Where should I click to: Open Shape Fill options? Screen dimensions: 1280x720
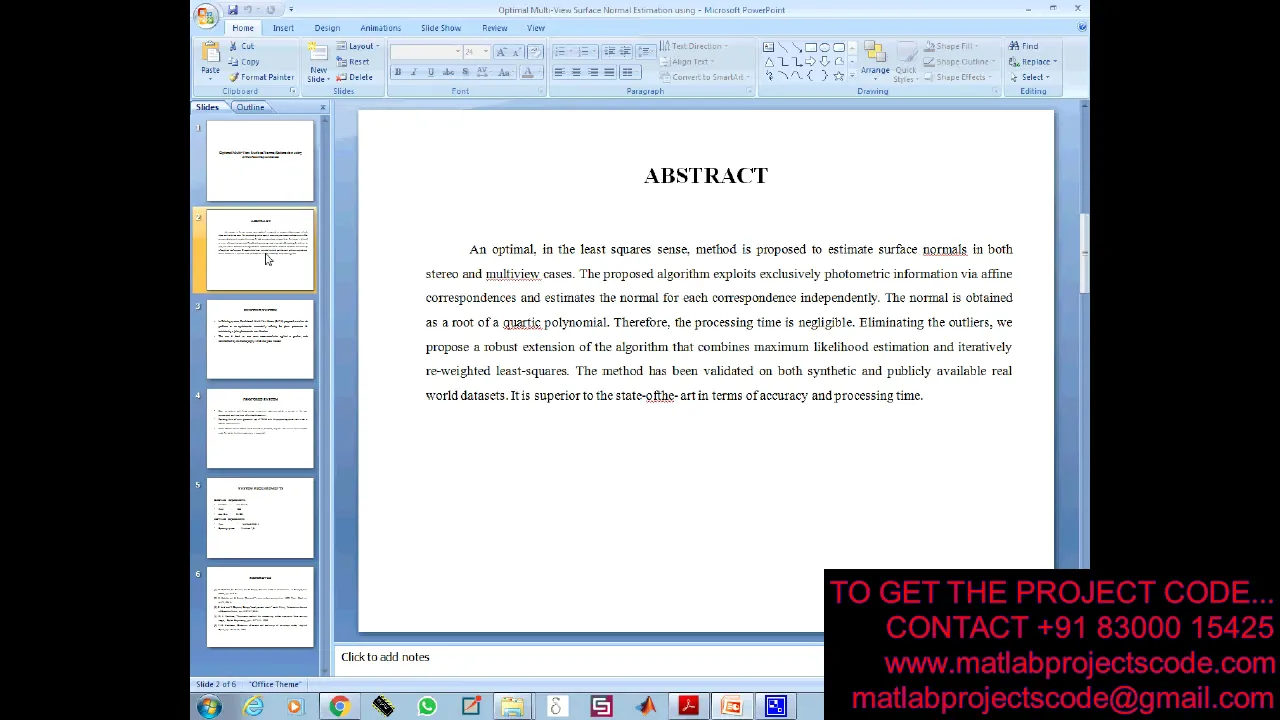coord(949,46)
